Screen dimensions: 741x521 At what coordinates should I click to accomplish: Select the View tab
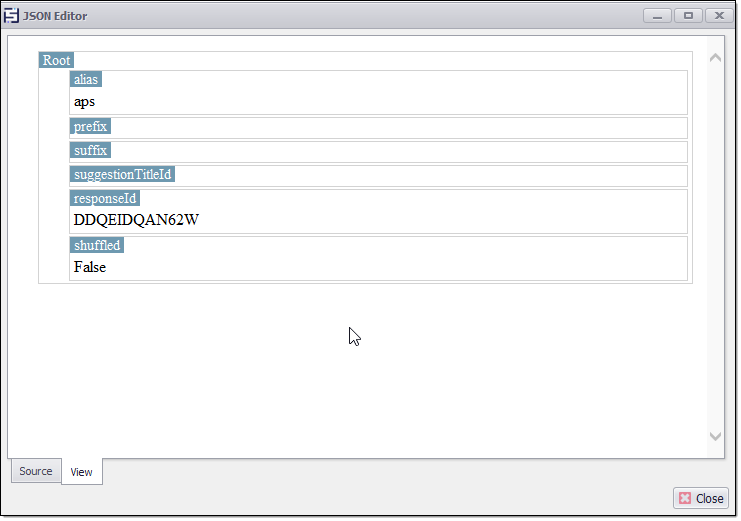coord(81,472)
